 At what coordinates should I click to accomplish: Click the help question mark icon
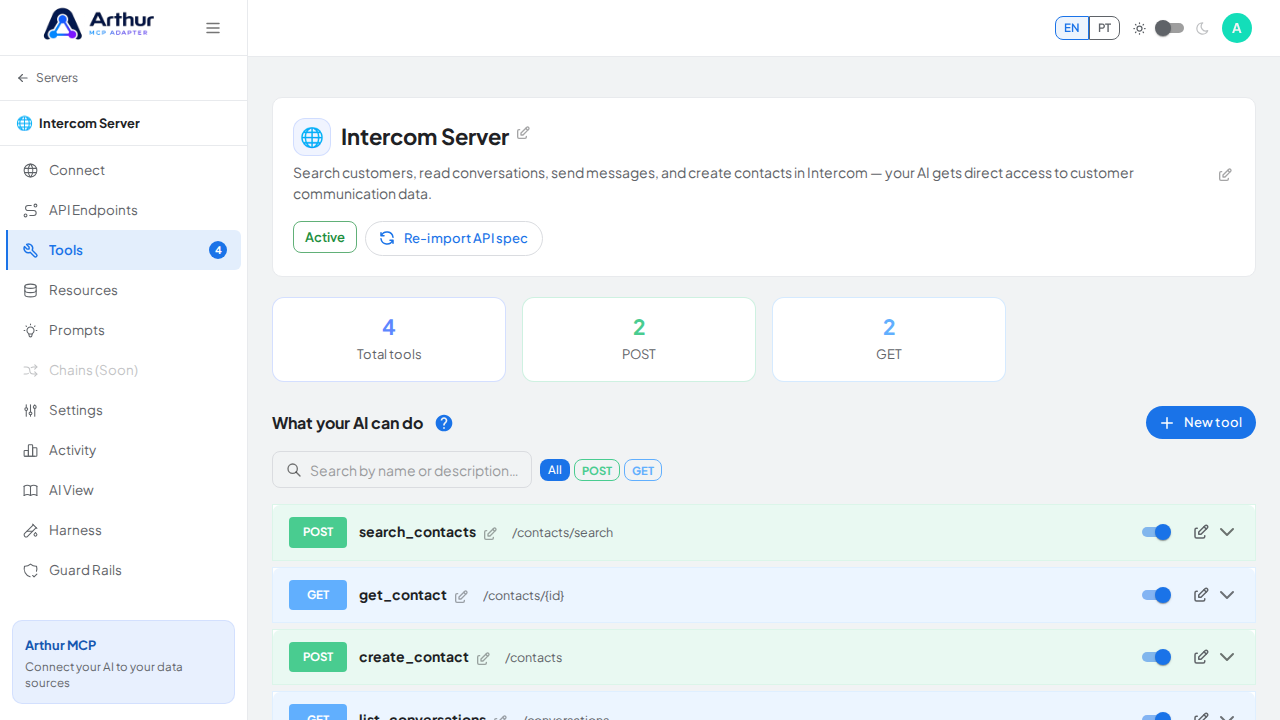tap(444, 423)
